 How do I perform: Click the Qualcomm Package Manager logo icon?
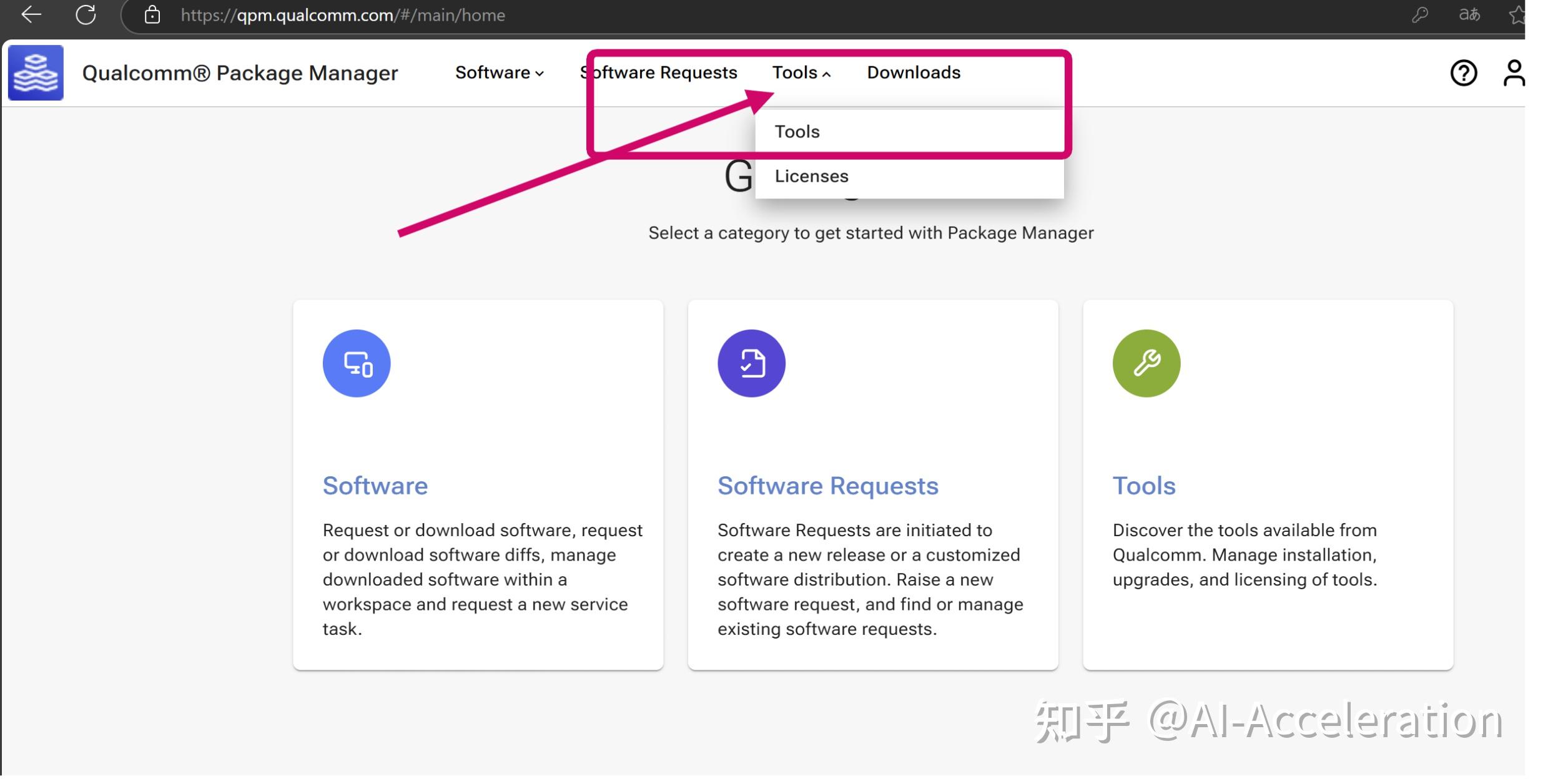point(36,72)
